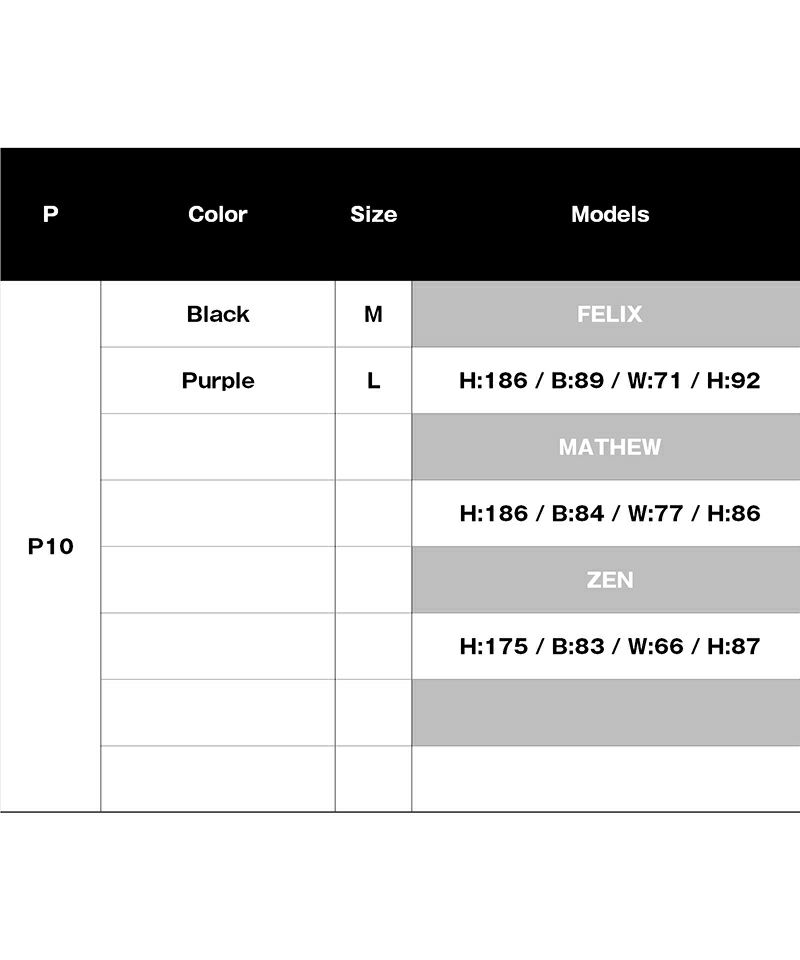This screenshot has width=800, height=960.
Task: Click measurements H:186 / B:89 / W:71 / H:92
Action: pyautogui.click(x=609, y=381)
